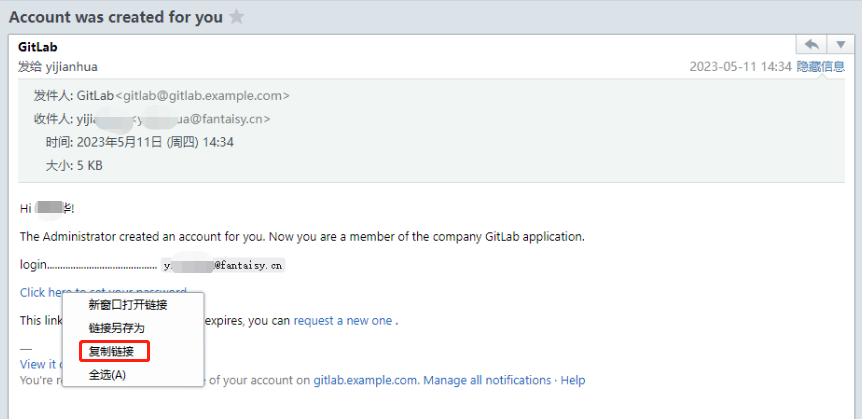Viewport: 862px width, 419px height.
Task: Click the login email address in body
Action: pyautogui.click(x=223, y=266)
